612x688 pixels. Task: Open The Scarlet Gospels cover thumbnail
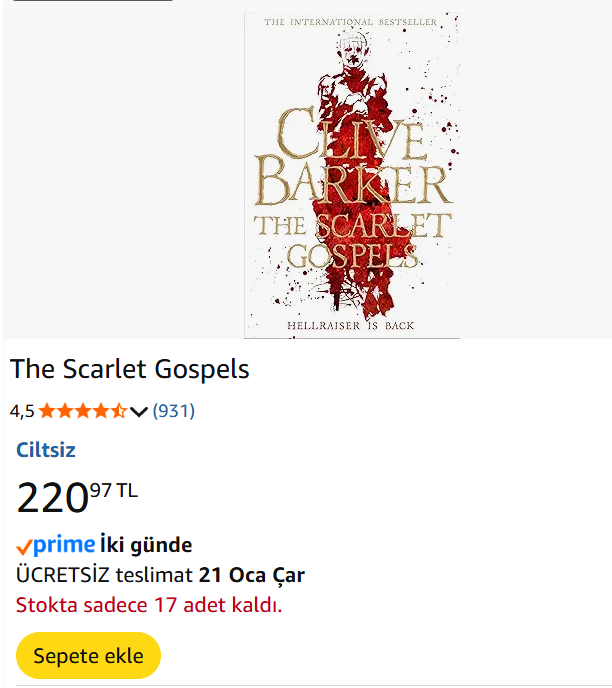tap(351, 175)
